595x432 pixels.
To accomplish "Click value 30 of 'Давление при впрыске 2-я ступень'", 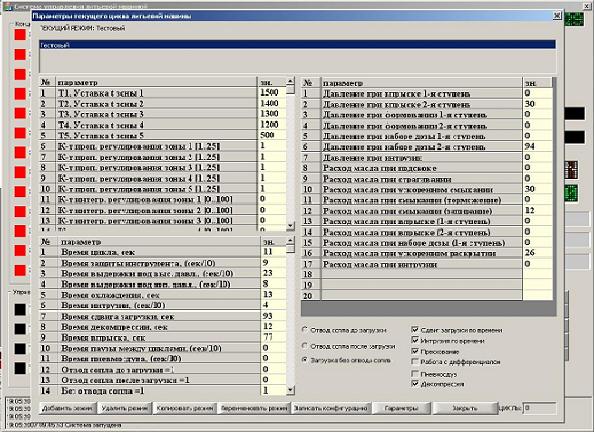I will point(538,104).
